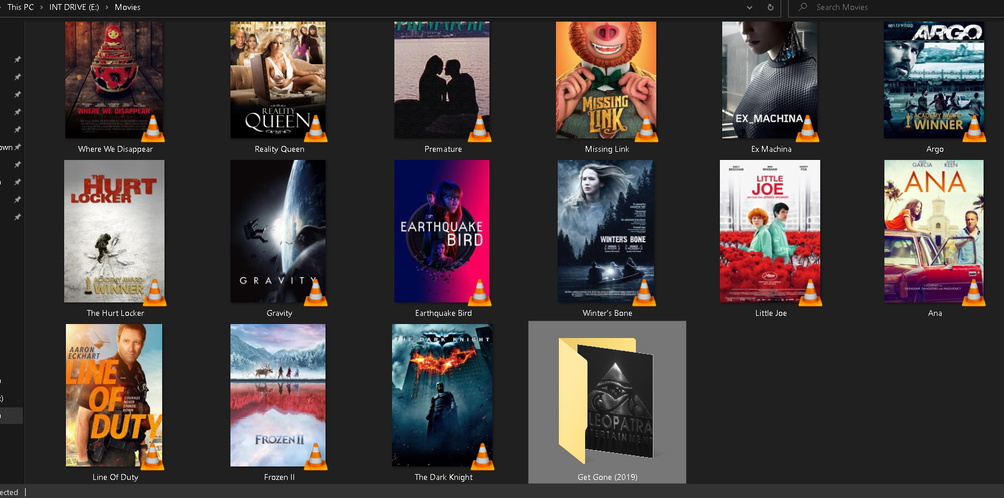Screen dimensions: 1004x498
Task: Click 'The Hurt Locker' file name
Action: coord(115,313)
